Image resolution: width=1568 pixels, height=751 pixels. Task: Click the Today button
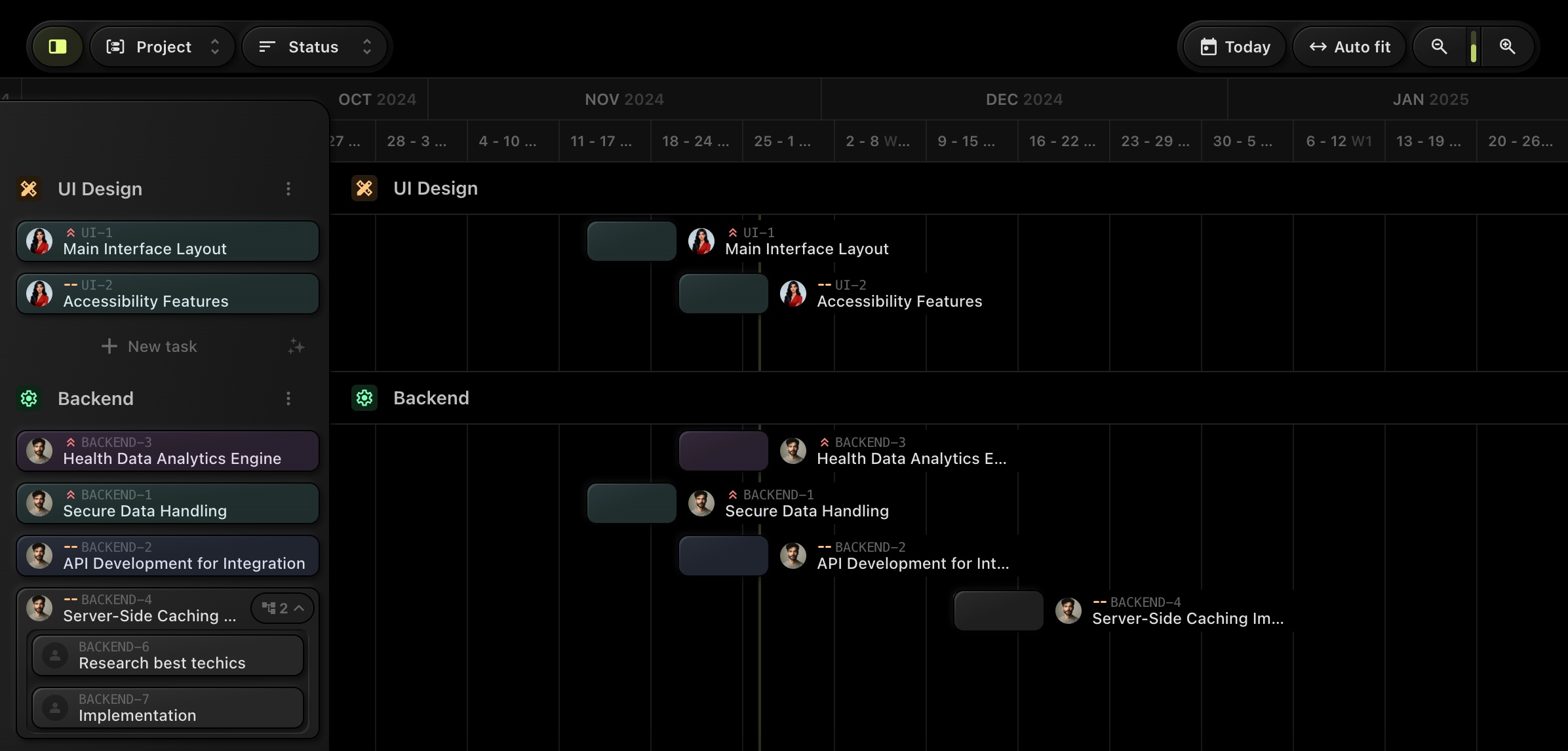point(1235,47)
